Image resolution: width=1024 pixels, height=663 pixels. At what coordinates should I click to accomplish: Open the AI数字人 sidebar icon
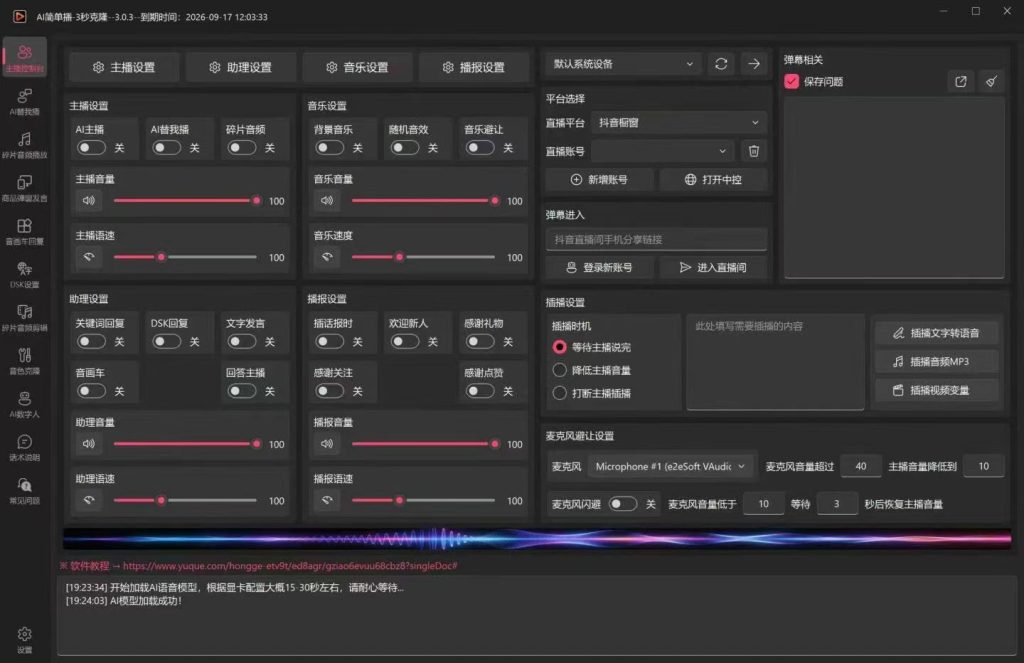[x=25, y=404]
